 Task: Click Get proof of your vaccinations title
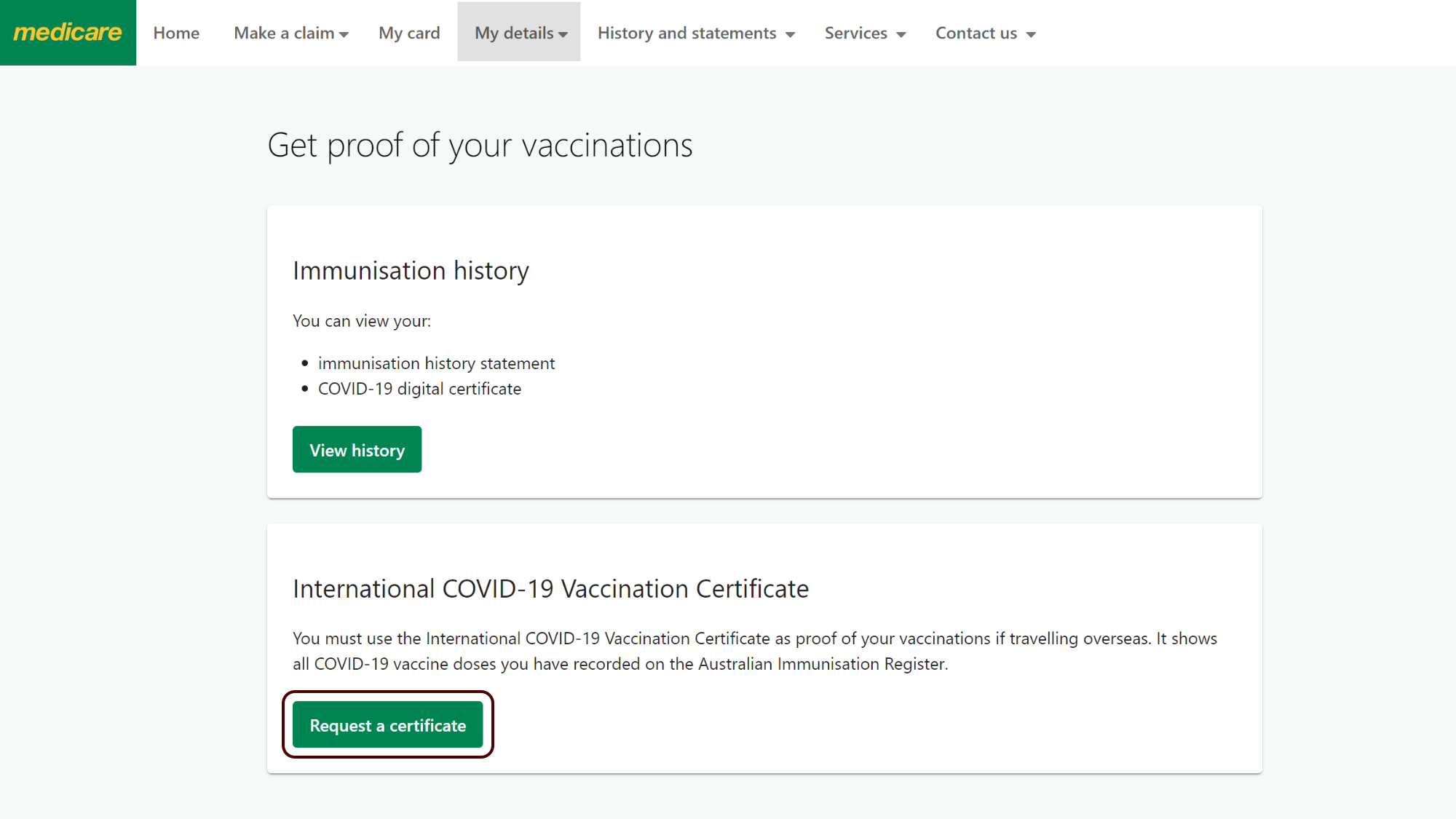point(480,146)
